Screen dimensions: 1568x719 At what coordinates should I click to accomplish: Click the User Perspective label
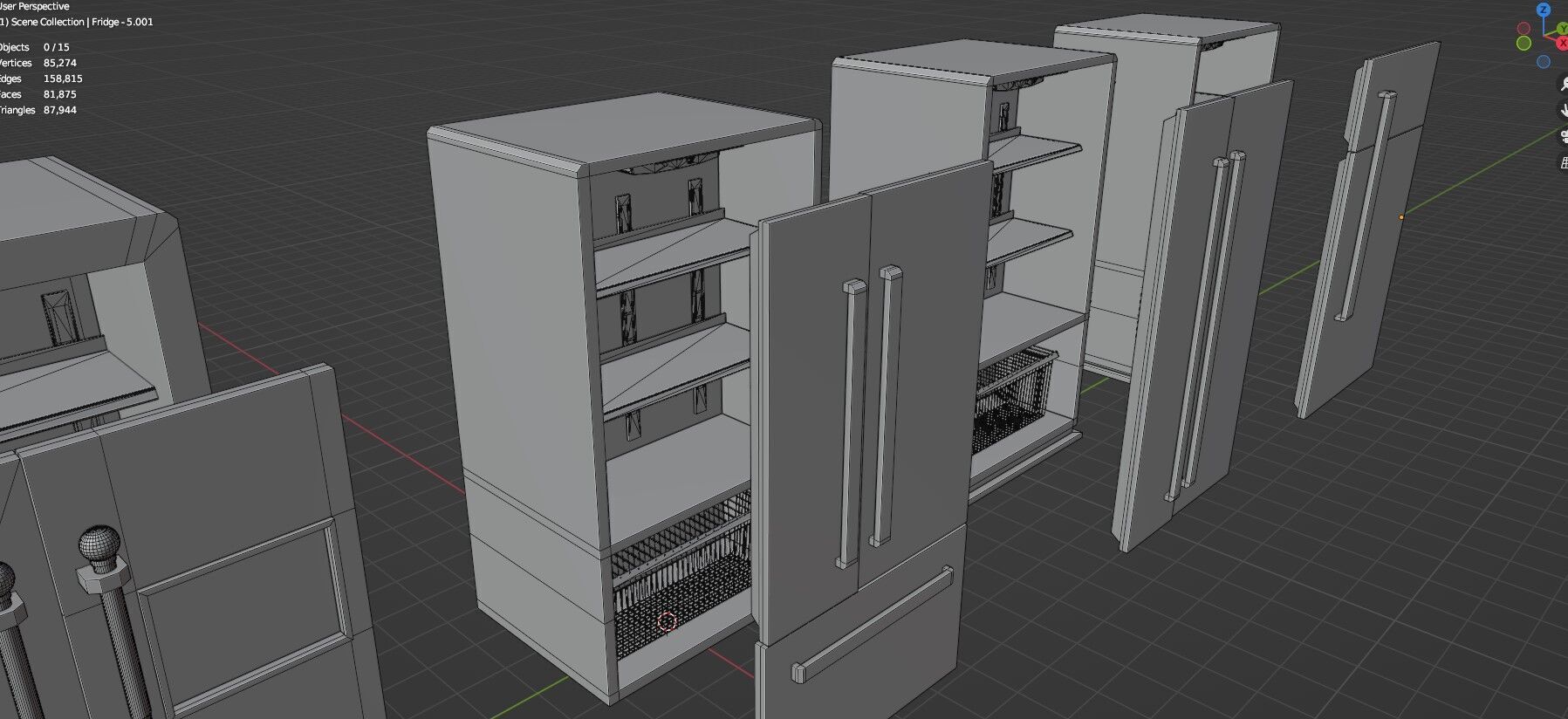35,6
